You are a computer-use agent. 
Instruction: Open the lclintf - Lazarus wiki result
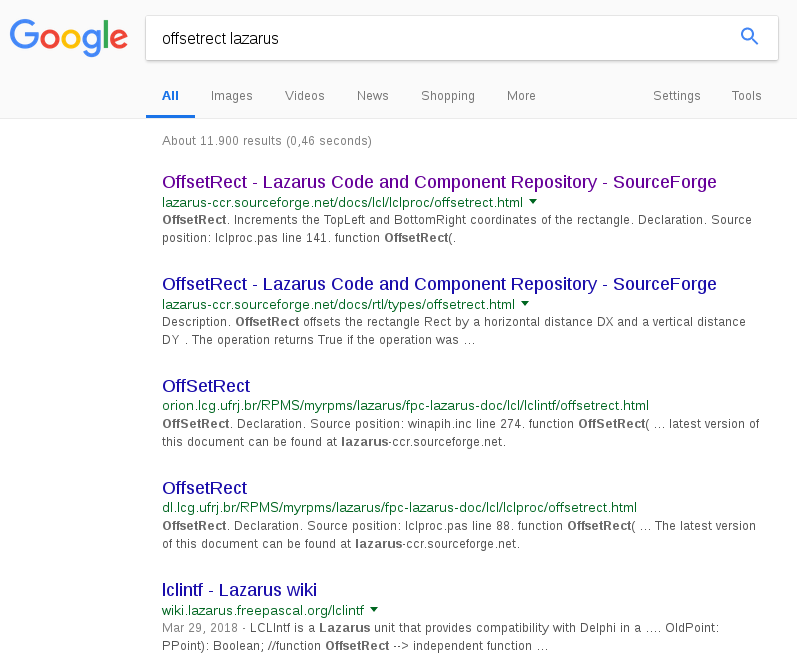tap(239, 590)
